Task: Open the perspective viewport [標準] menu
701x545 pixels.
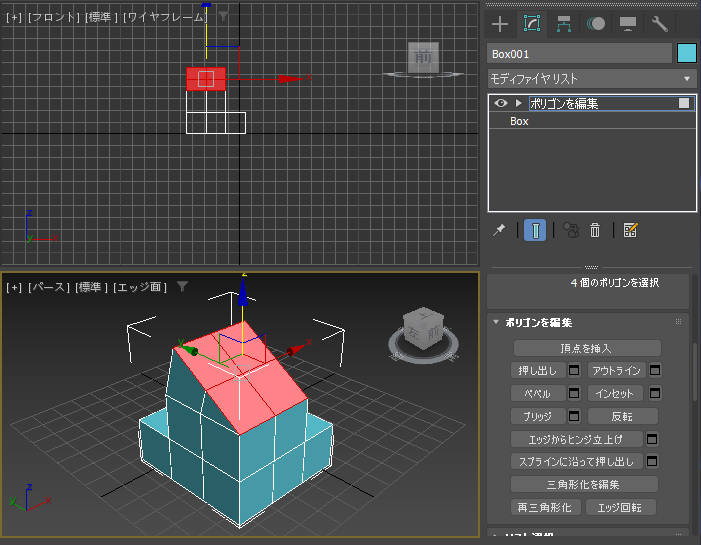Action: [x=92, y=287]
